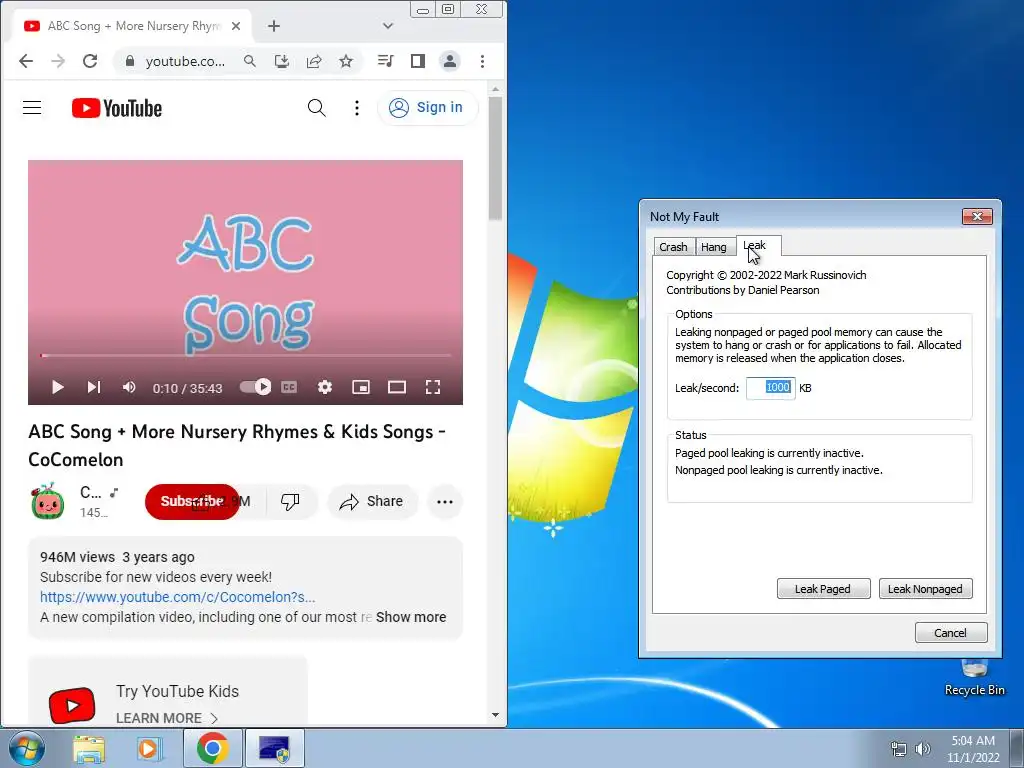
Task: Enter full screen video mode
Action: tap(432, 387)
